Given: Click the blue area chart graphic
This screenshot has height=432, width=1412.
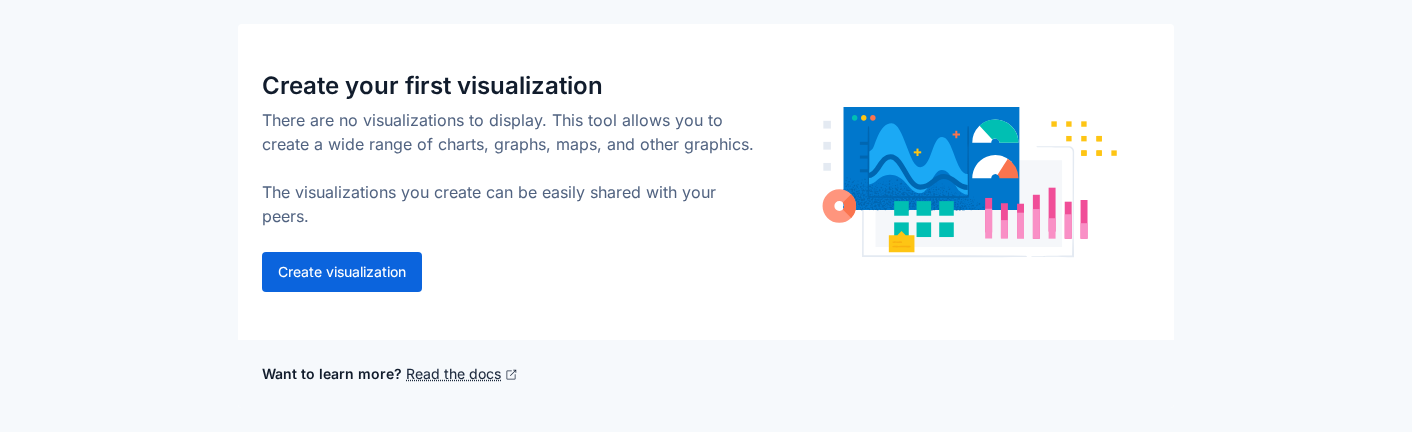Looking at the screenshot, I should point(918,159).
